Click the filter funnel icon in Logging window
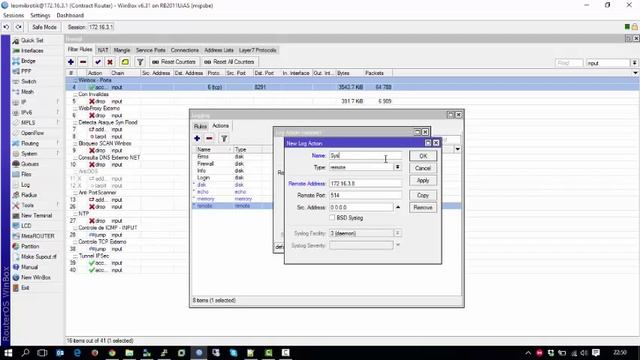This screenshot has height=360, width=640. coord(224,139)
